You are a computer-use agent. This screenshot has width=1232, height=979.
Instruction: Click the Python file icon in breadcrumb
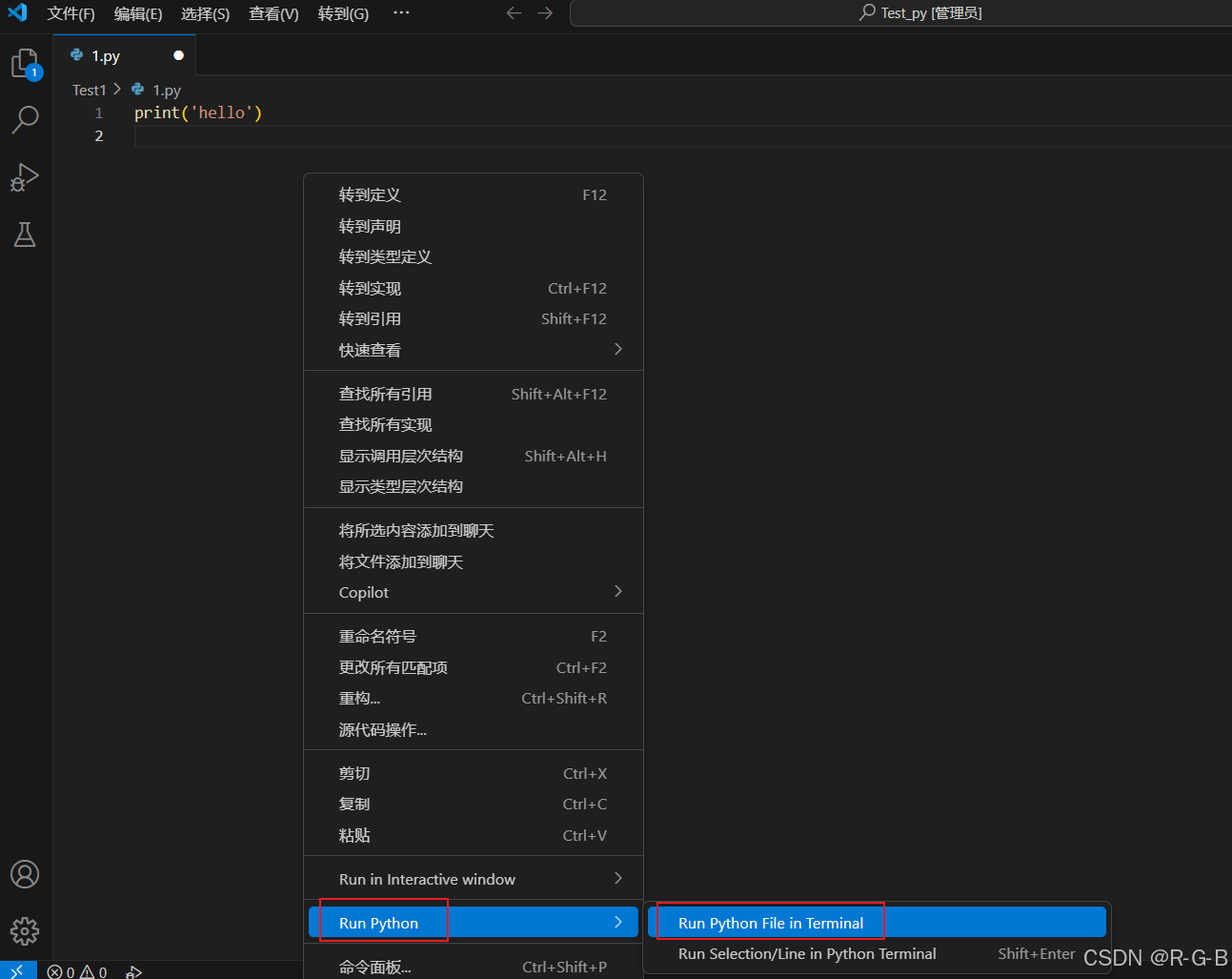138,89
